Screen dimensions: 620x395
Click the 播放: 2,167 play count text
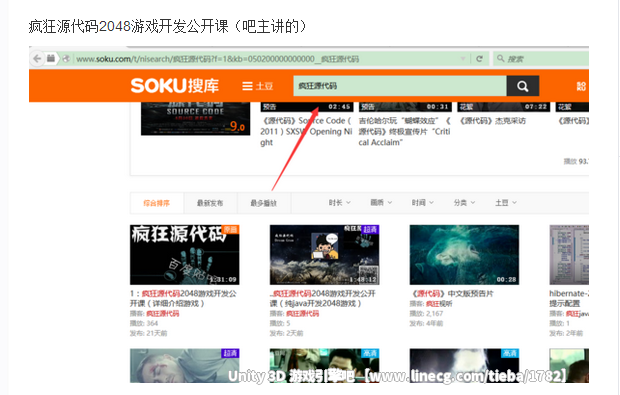[x=426, y=314]
